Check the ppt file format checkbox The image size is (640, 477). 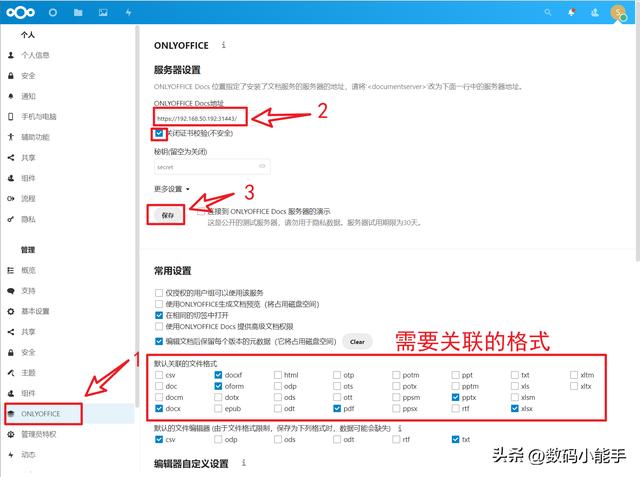coord(456,375)
